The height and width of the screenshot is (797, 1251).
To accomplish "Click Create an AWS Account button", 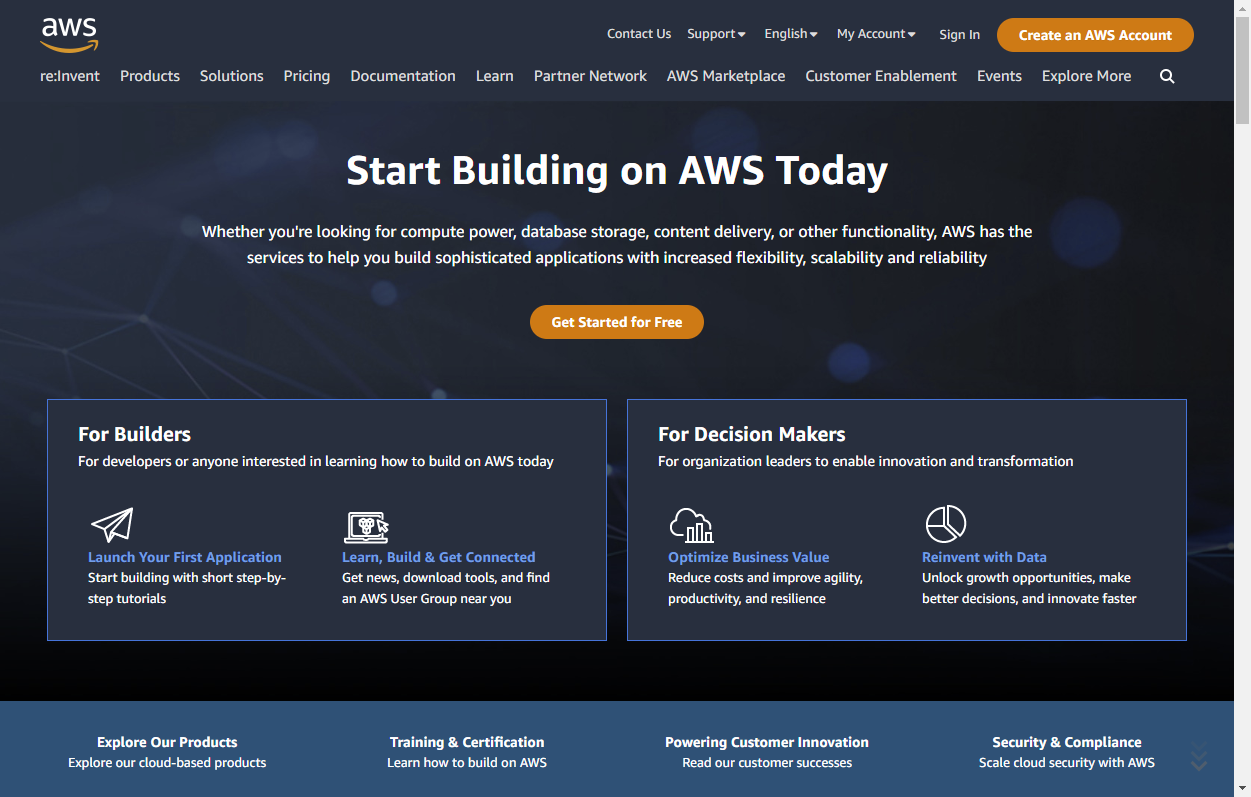I will pos(1095,35).
